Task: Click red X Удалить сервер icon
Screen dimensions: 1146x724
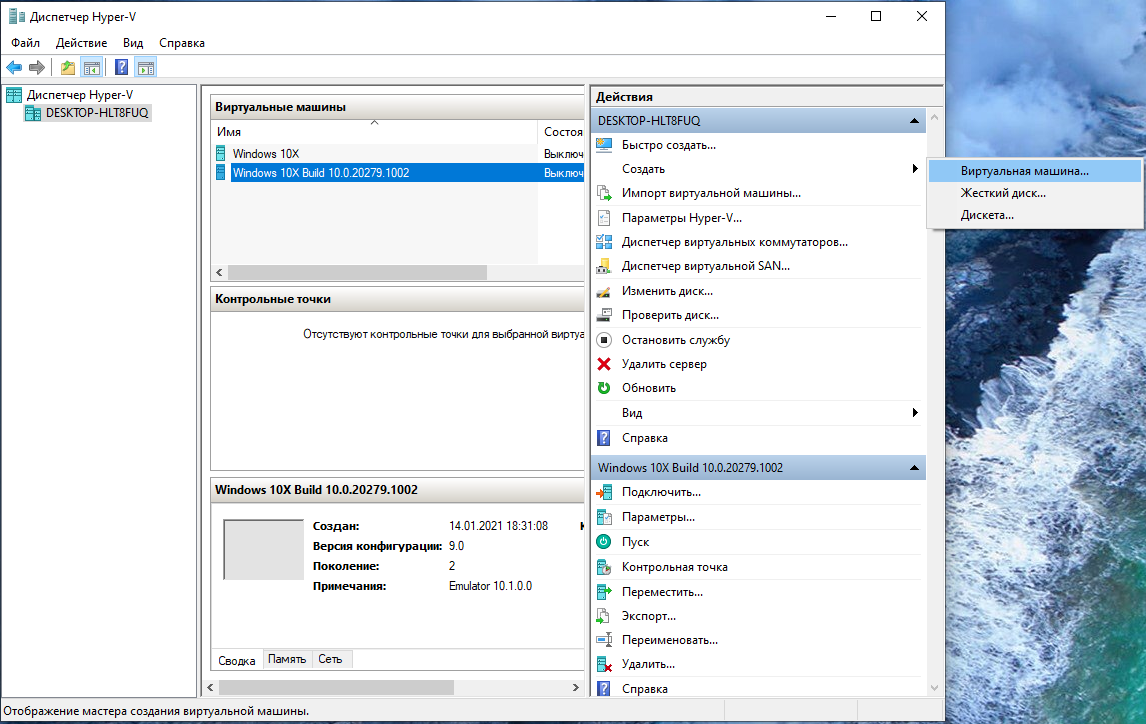Action: pyautogui.click(x=604, y=364)
